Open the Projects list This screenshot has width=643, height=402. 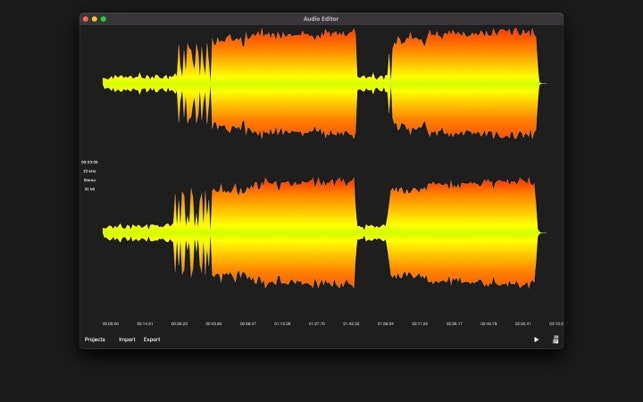pos(95,339)
